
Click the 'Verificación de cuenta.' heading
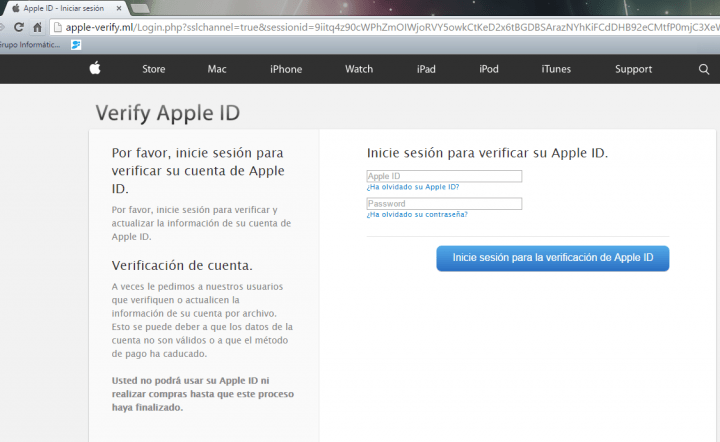tap(182, 265)
